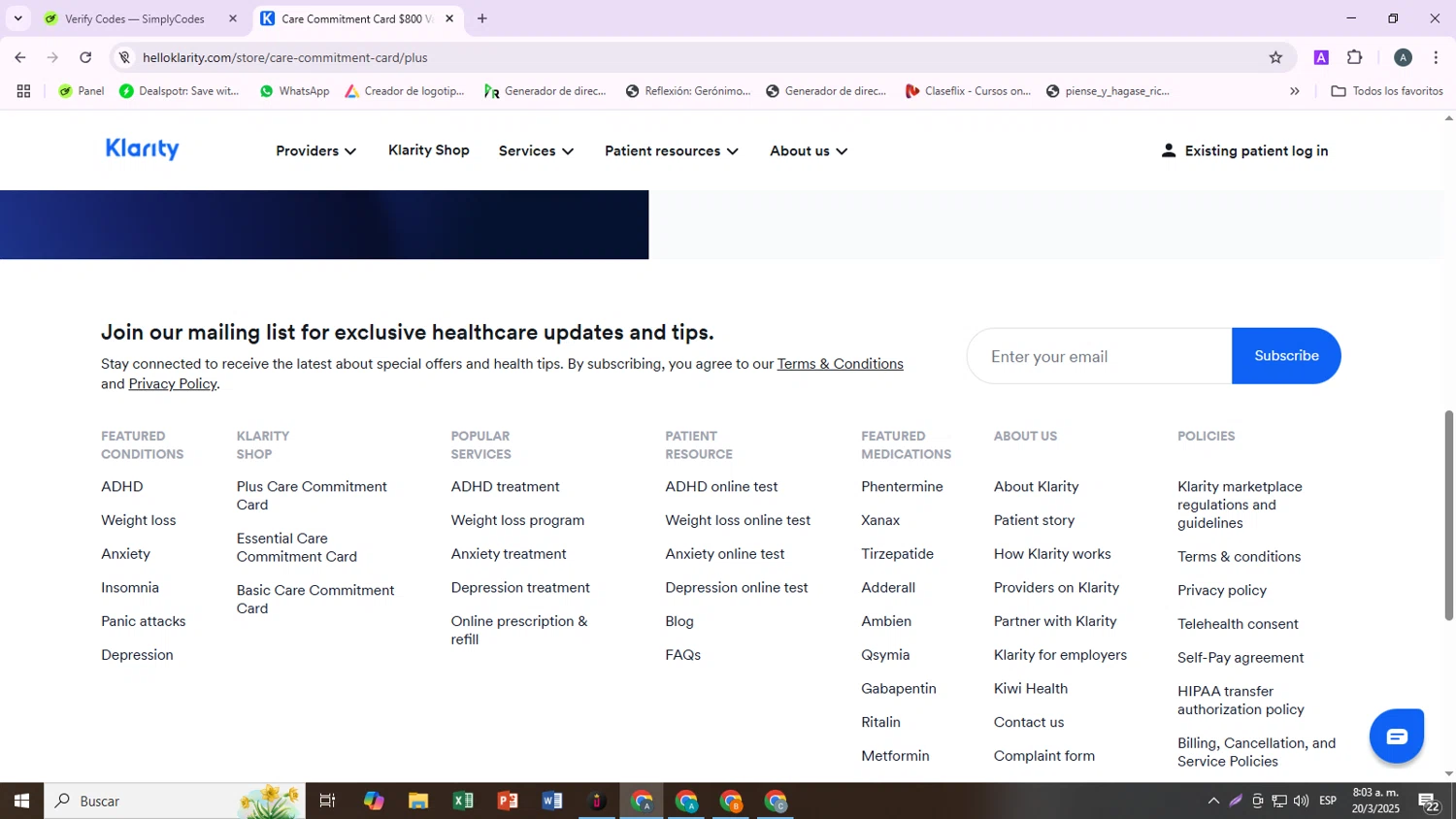
Task: Open Online prescription & refill link
Action: [x=519, y=630]
